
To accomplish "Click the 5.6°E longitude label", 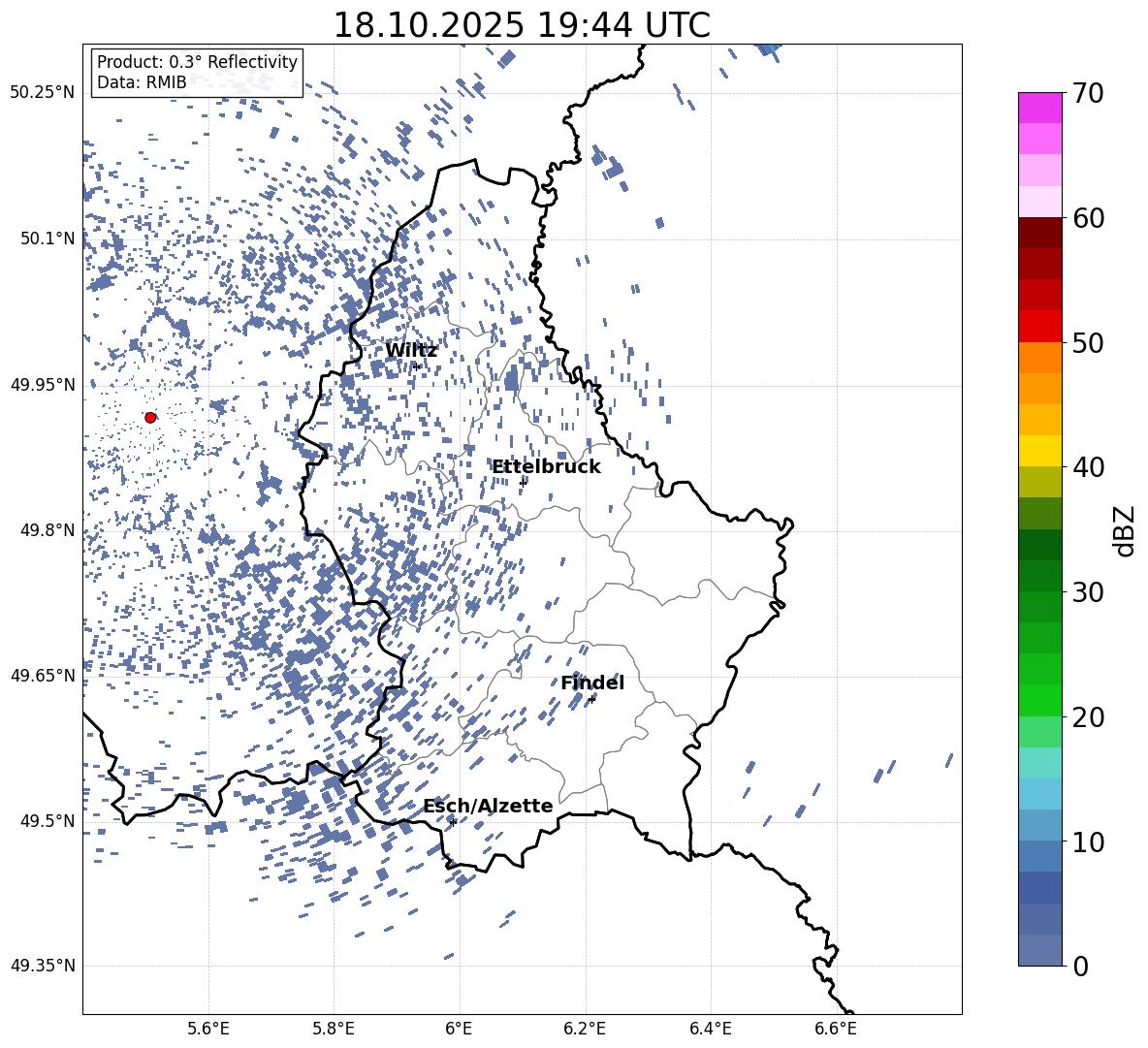I will pyautogui.click(x=208, y=1029).
